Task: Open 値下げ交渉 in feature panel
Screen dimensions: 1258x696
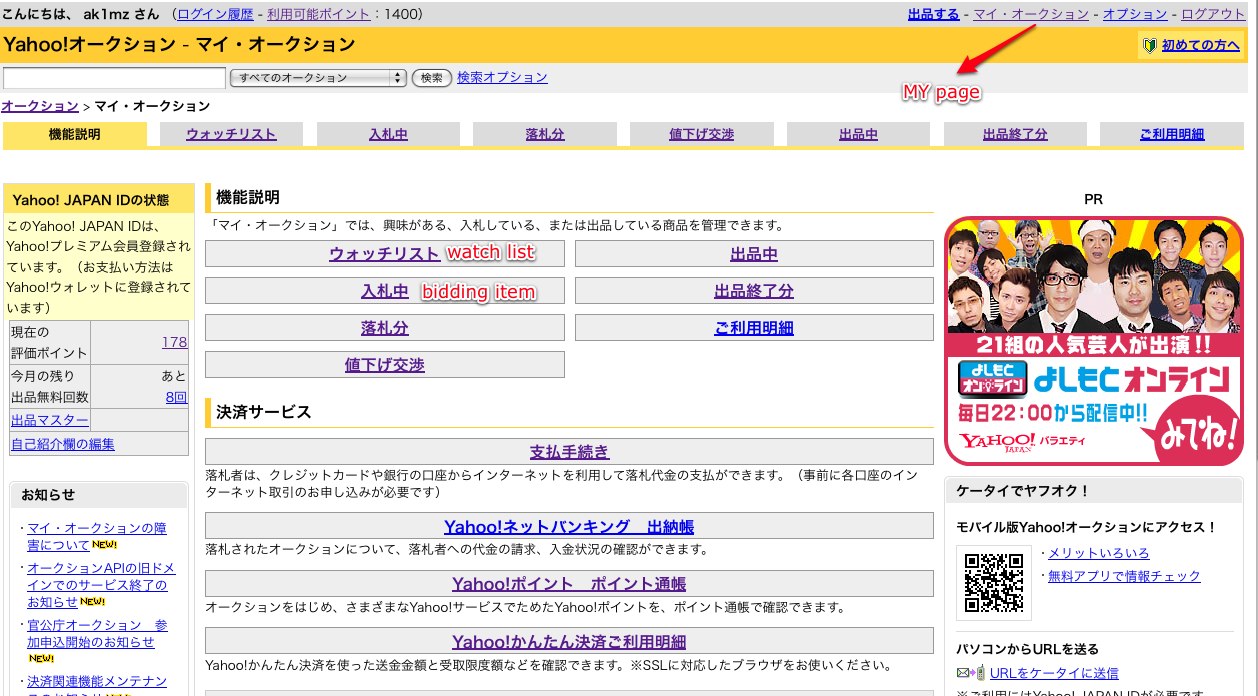Action: click(x=385, y=365)
